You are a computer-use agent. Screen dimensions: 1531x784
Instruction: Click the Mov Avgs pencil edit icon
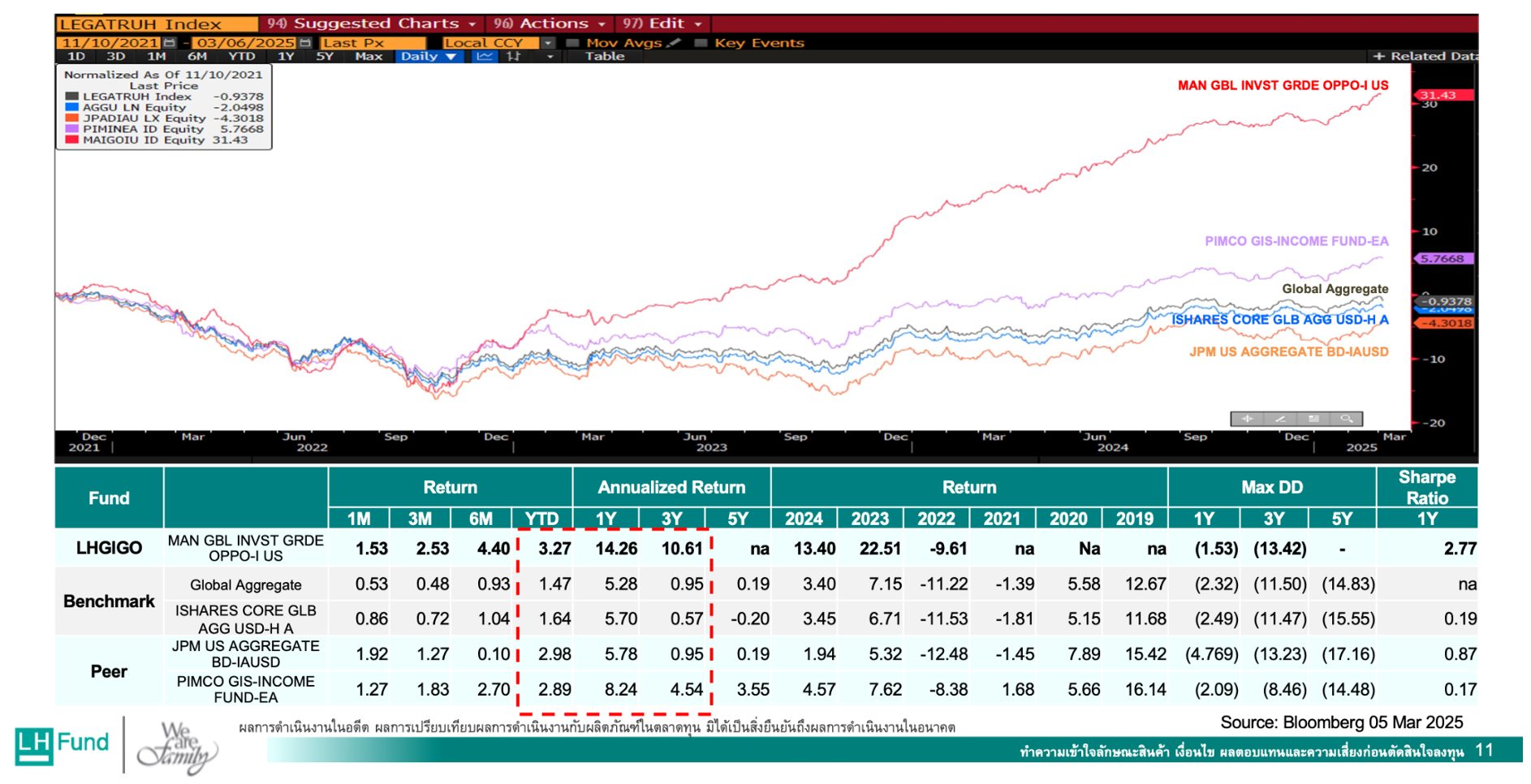pyautogui.click(x=674, y=42)
